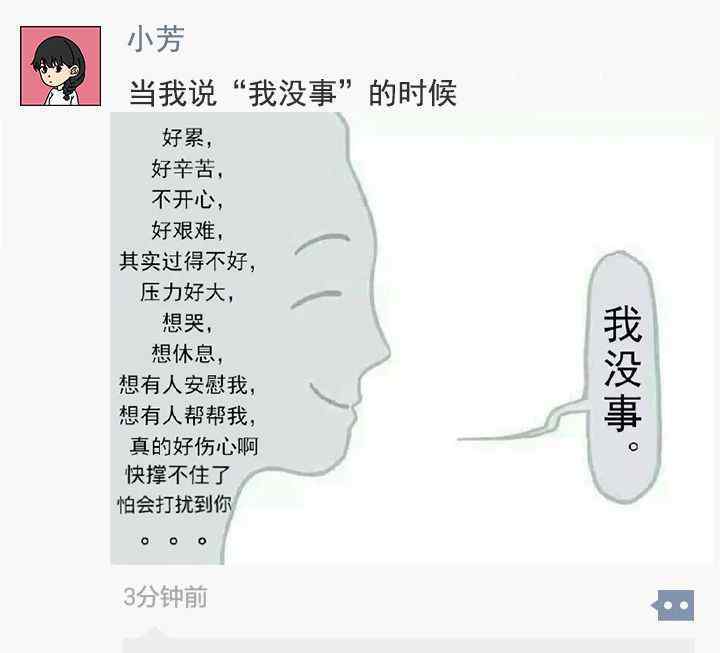Click the 我没事 speech bubble in the image
This screenshot has height=653, width=720.
(623, 377)
